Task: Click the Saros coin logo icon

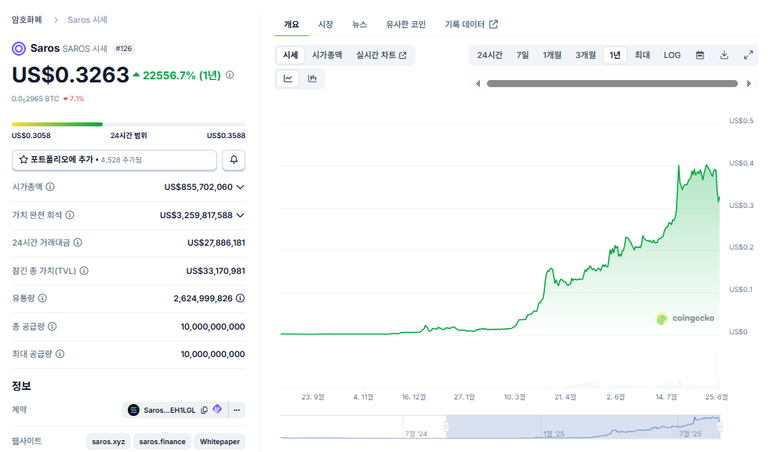Action: tap(19, 48)
